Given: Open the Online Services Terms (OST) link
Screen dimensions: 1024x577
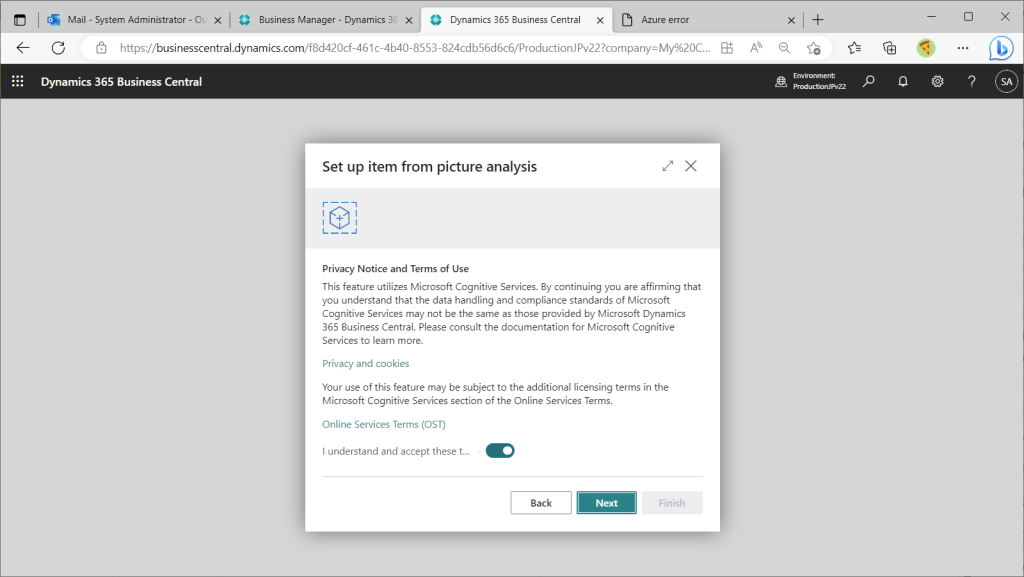Looking at the screenshot, I should coord(384,424).
